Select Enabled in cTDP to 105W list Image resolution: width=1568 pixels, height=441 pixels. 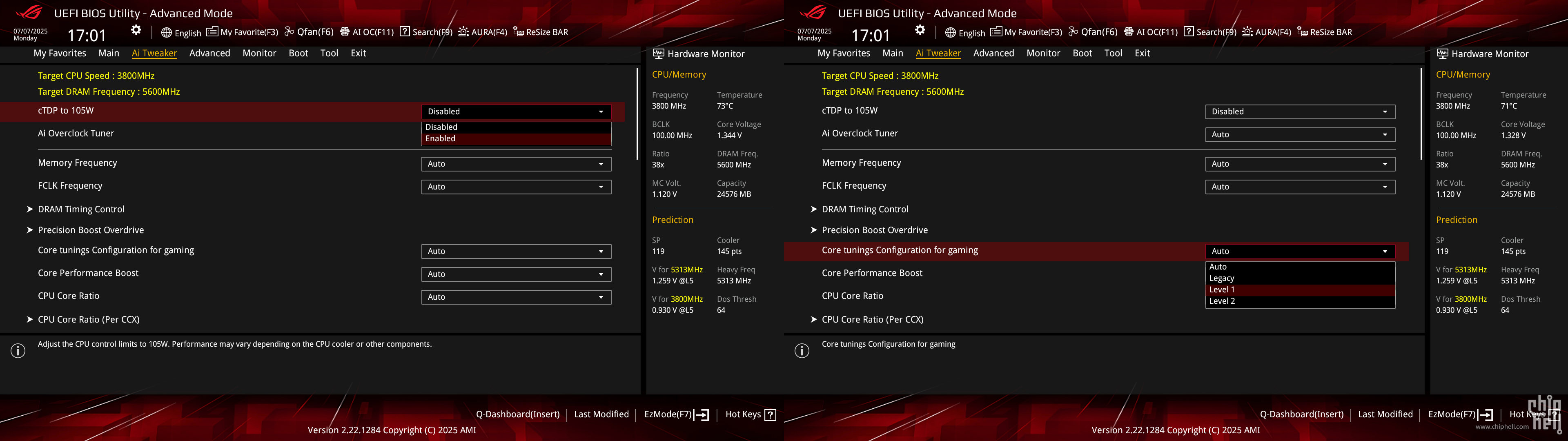pyautogui.click(x=516, y=139)
